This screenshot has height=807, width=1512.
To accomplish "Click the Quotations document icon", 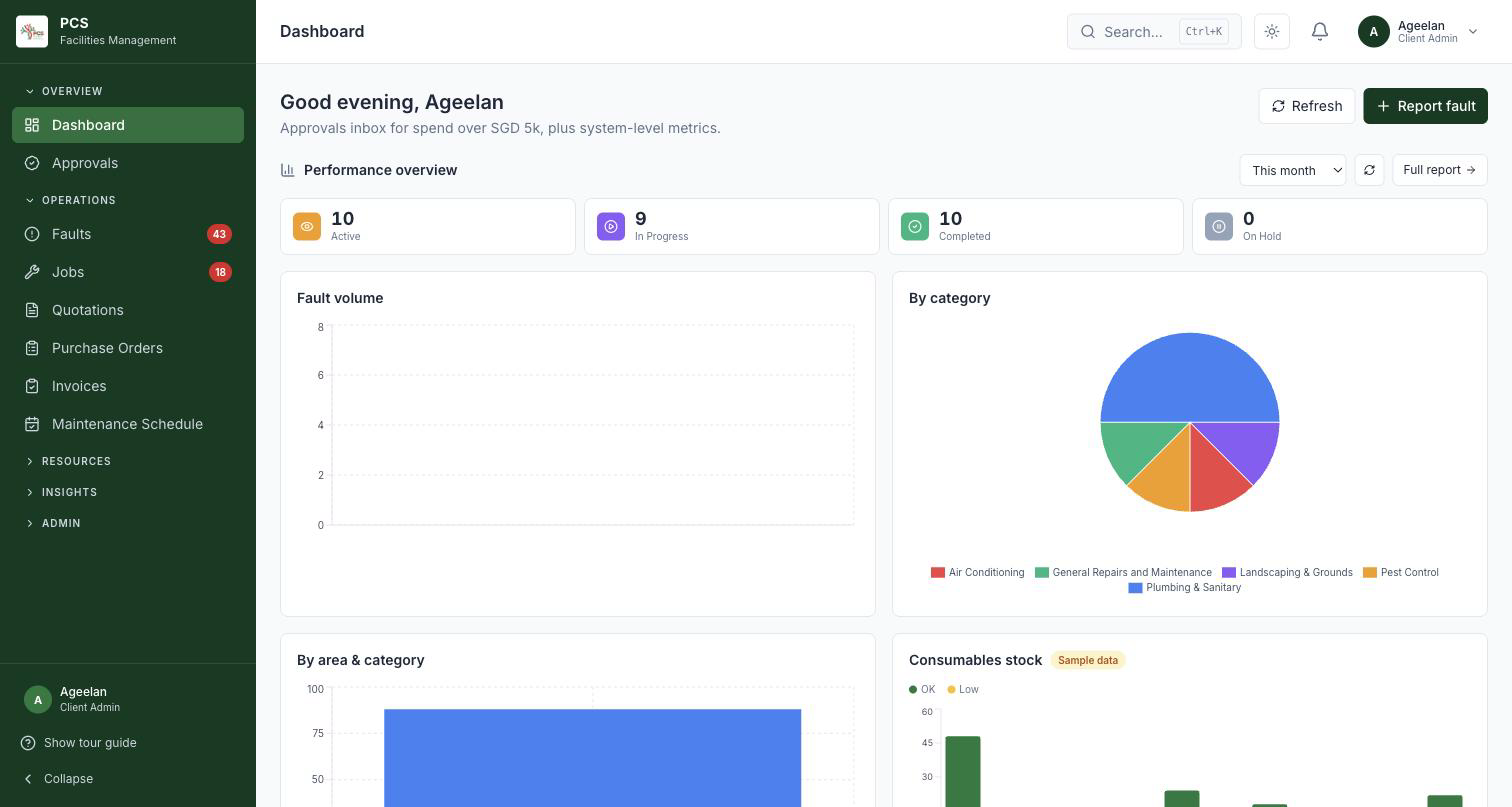I will point(32,310).
